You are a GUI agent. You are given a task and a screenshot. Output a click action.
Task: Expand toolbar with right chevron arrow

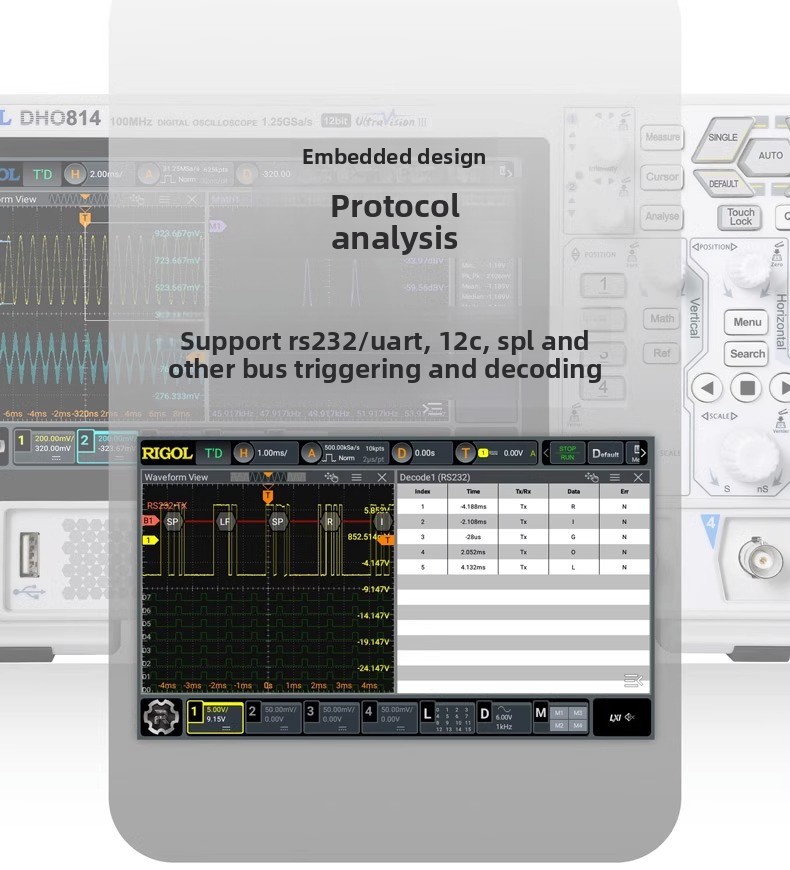point(643,453)
